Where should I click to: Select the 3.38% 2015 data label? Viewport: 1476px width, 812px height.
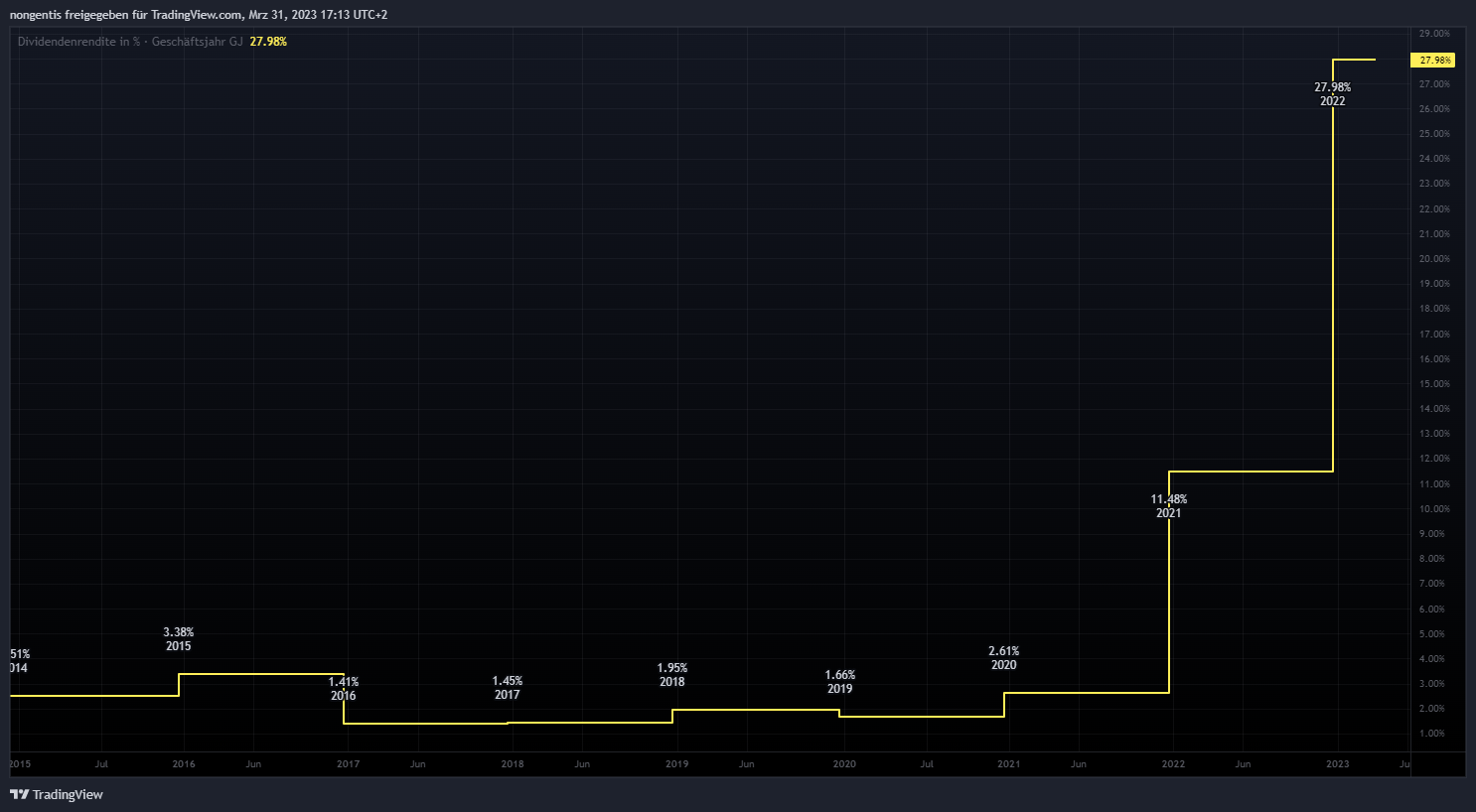point(178,639)
